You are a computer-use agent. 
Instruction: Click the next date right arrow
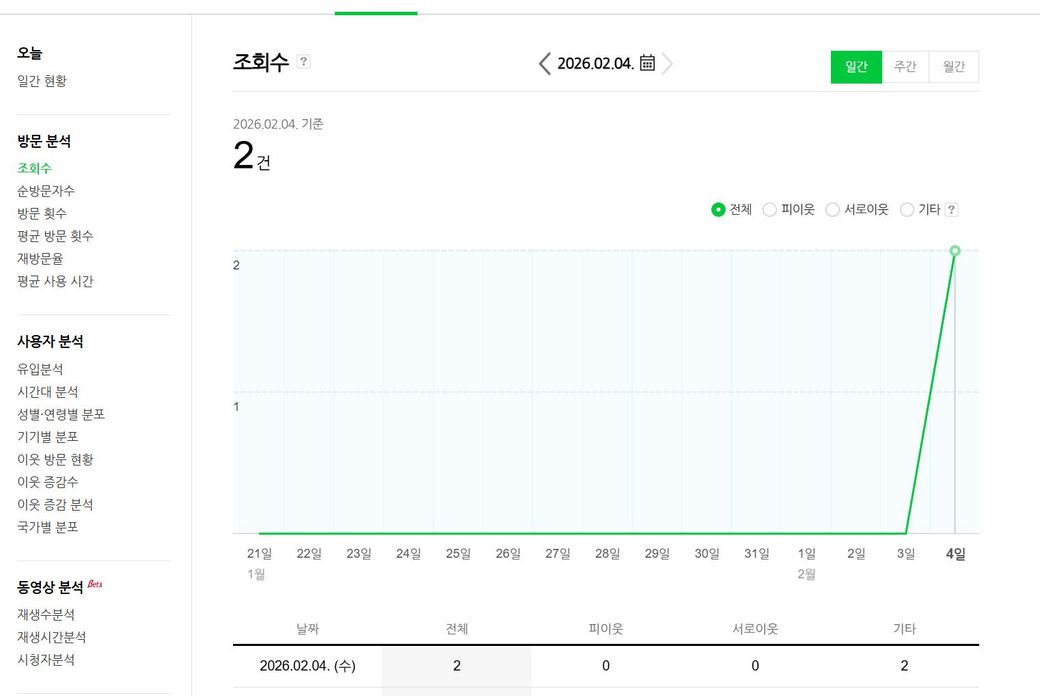[x=668, y=64]
